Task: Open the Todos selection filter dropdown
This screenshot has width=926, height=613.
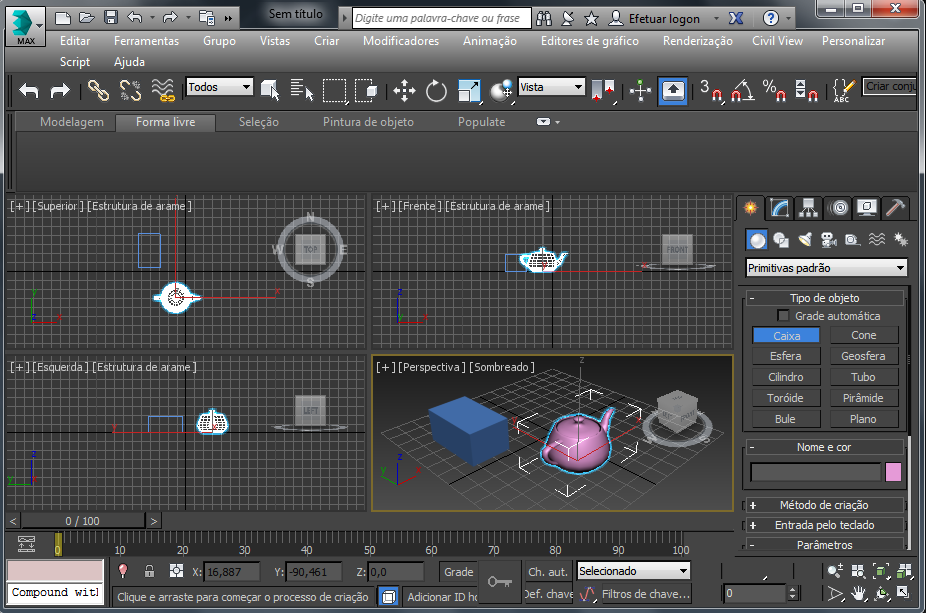Action: click(219, 87)
